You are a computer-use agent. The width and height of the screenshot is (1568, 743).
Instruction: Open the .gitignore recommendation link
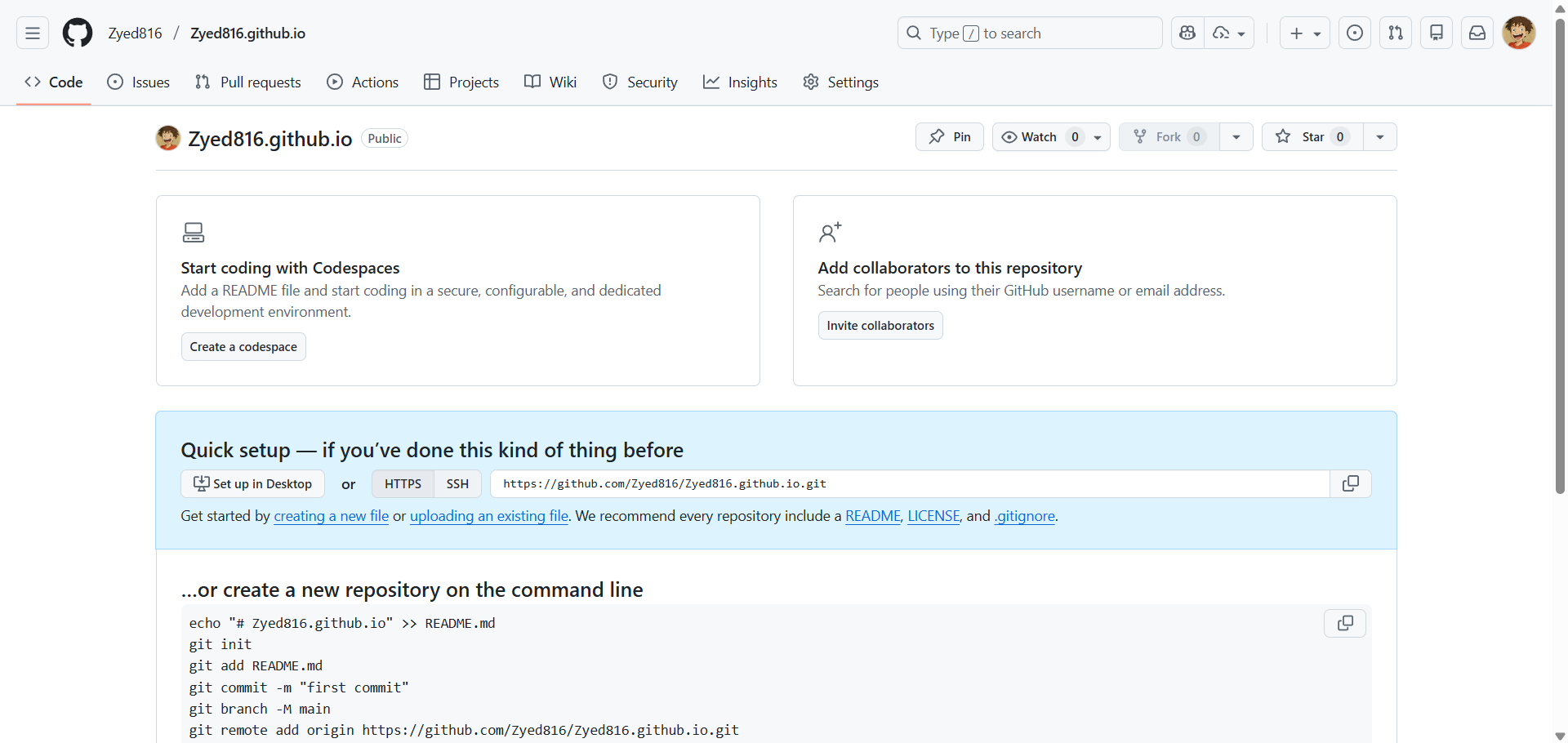[1025, 516]
